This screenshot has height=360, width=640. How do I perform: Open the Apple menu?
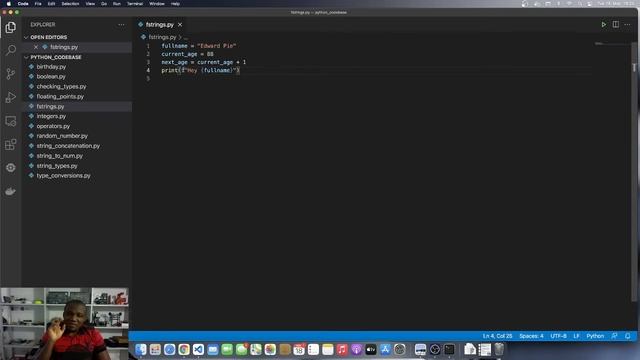click(x=9, y=4)
